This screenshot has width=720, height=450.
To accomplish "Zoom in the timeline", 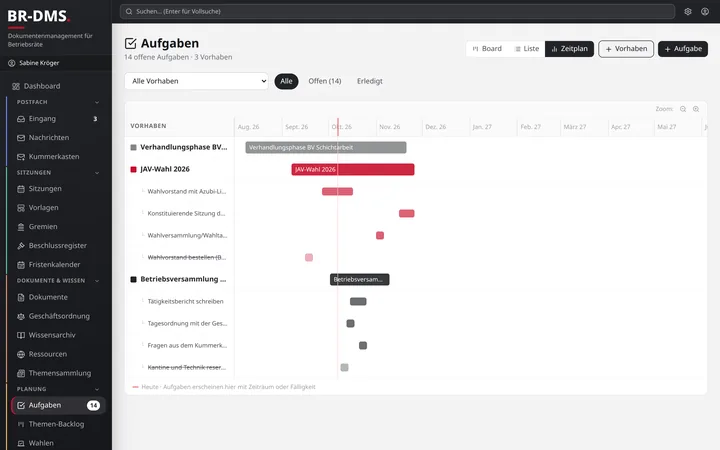I will [x=696, y=109].
